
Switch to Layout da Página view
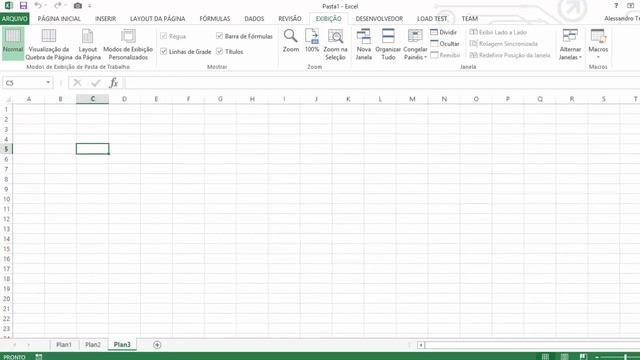(87, 44)
